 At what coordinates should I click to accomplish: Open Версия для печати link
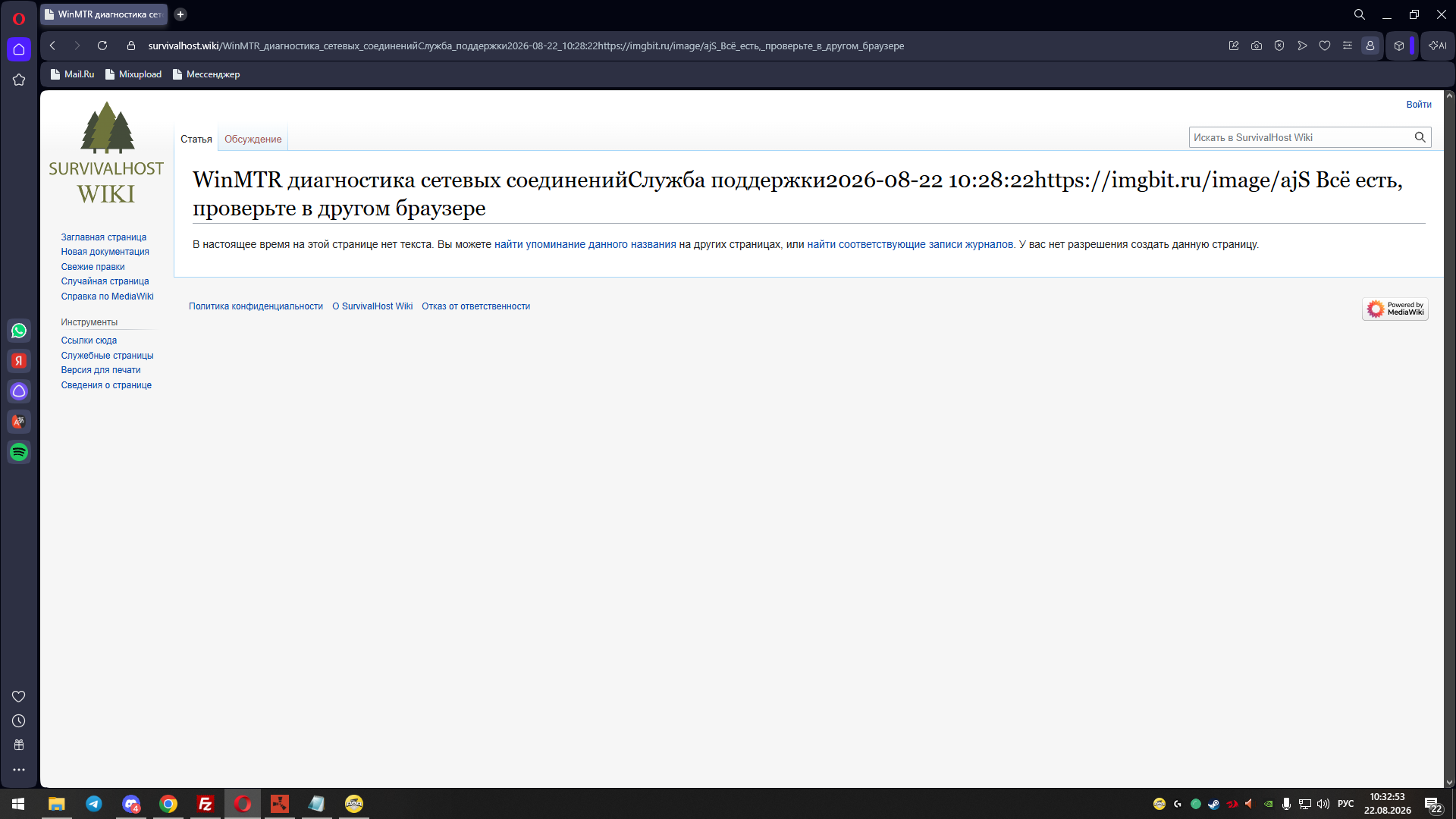pyautogui.click(x=101, y=370)
